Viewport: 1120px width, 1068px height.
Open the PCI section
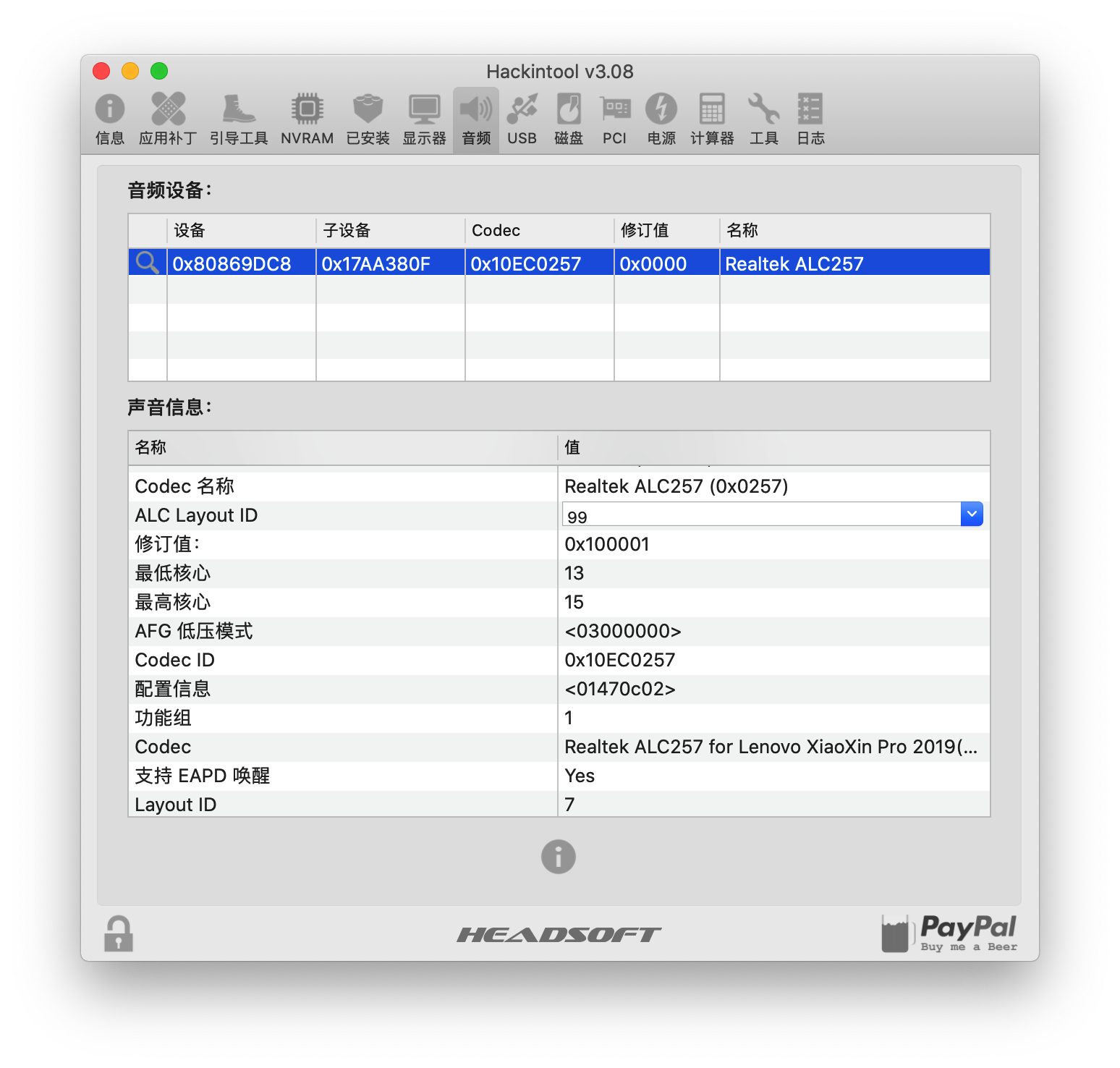point(615,120)
